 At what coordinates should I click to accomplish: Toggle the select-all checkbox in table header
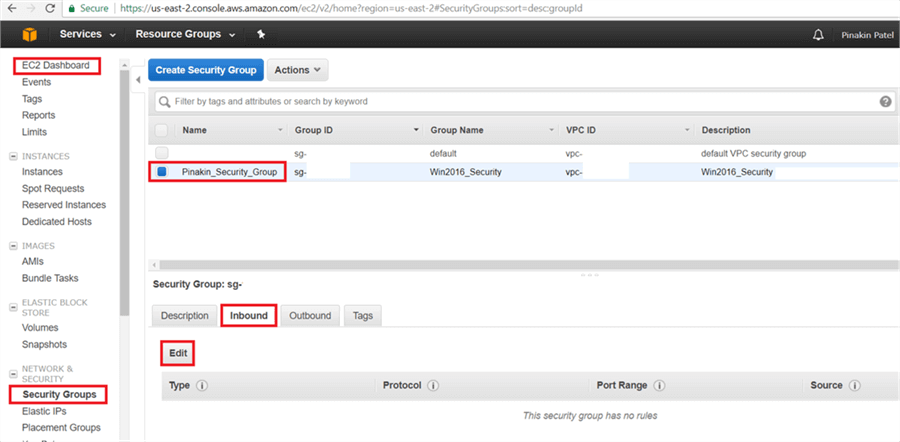[162, 130]
